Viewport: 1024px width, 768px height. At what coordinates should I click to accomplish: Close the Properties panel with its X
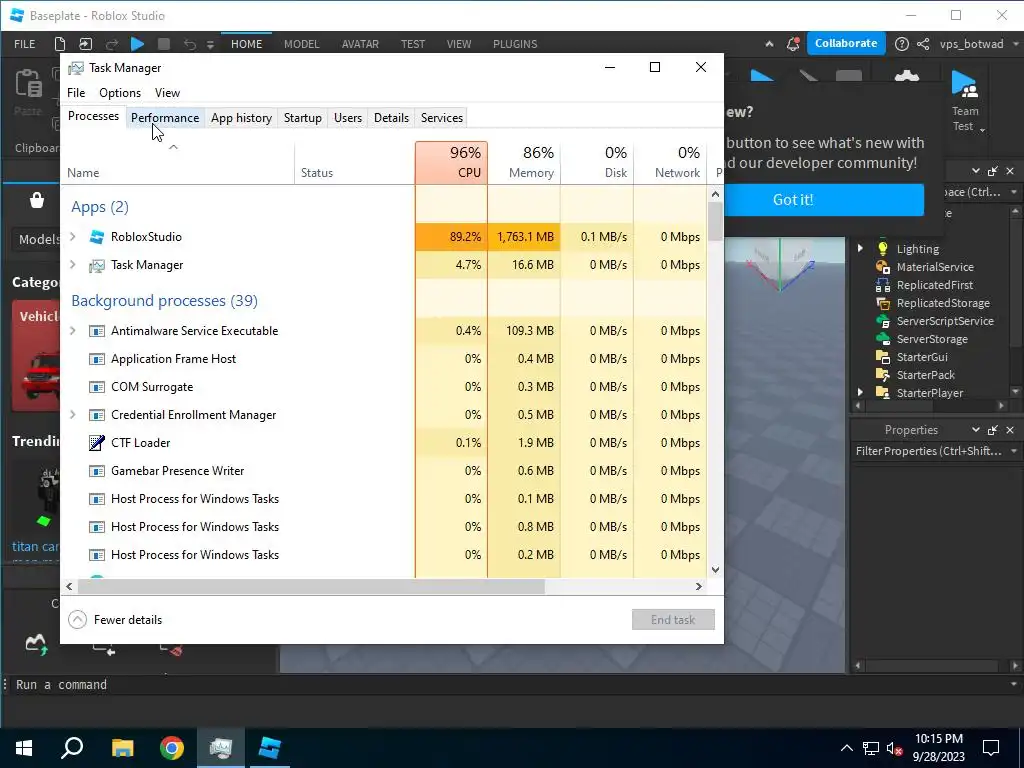click(1010, 430)
